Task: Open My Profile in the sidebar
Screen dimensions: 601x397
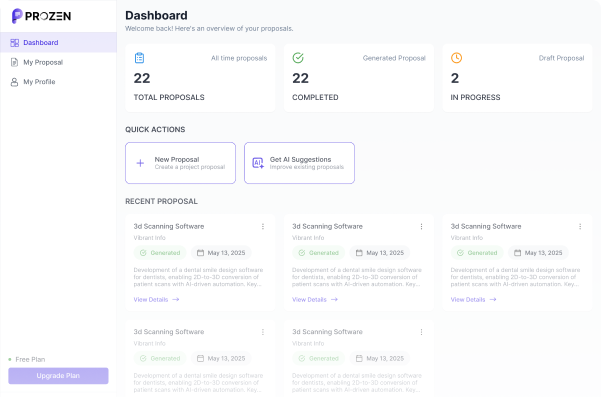Action: point(58,82)
